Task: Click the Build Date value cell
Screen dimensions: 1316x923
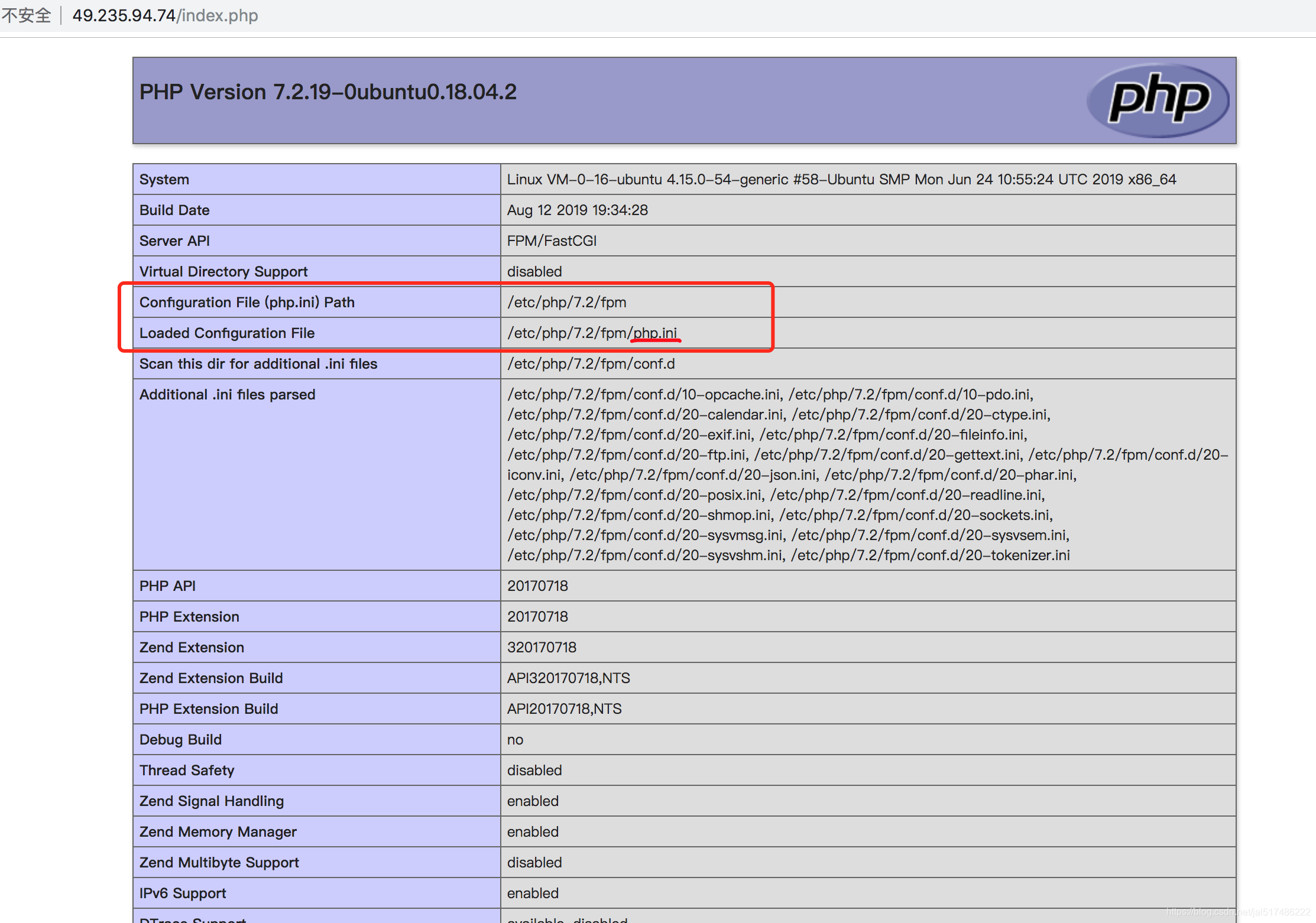Action: point(577,210)
